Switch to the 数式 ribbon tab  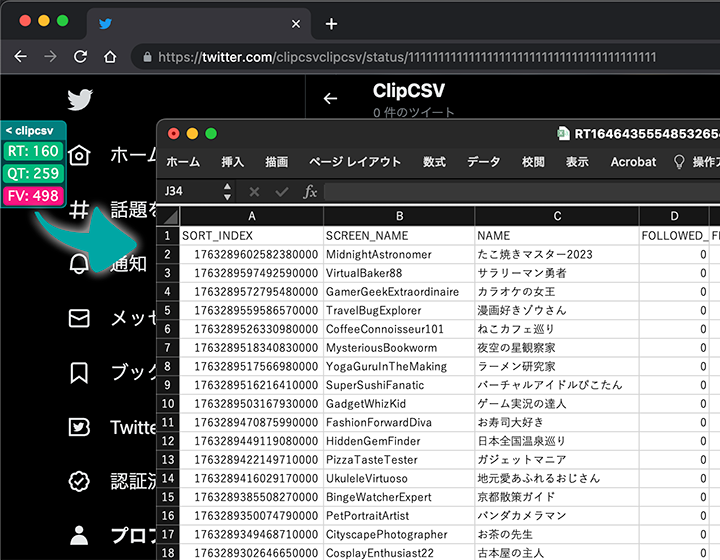(x=434, y=162)
